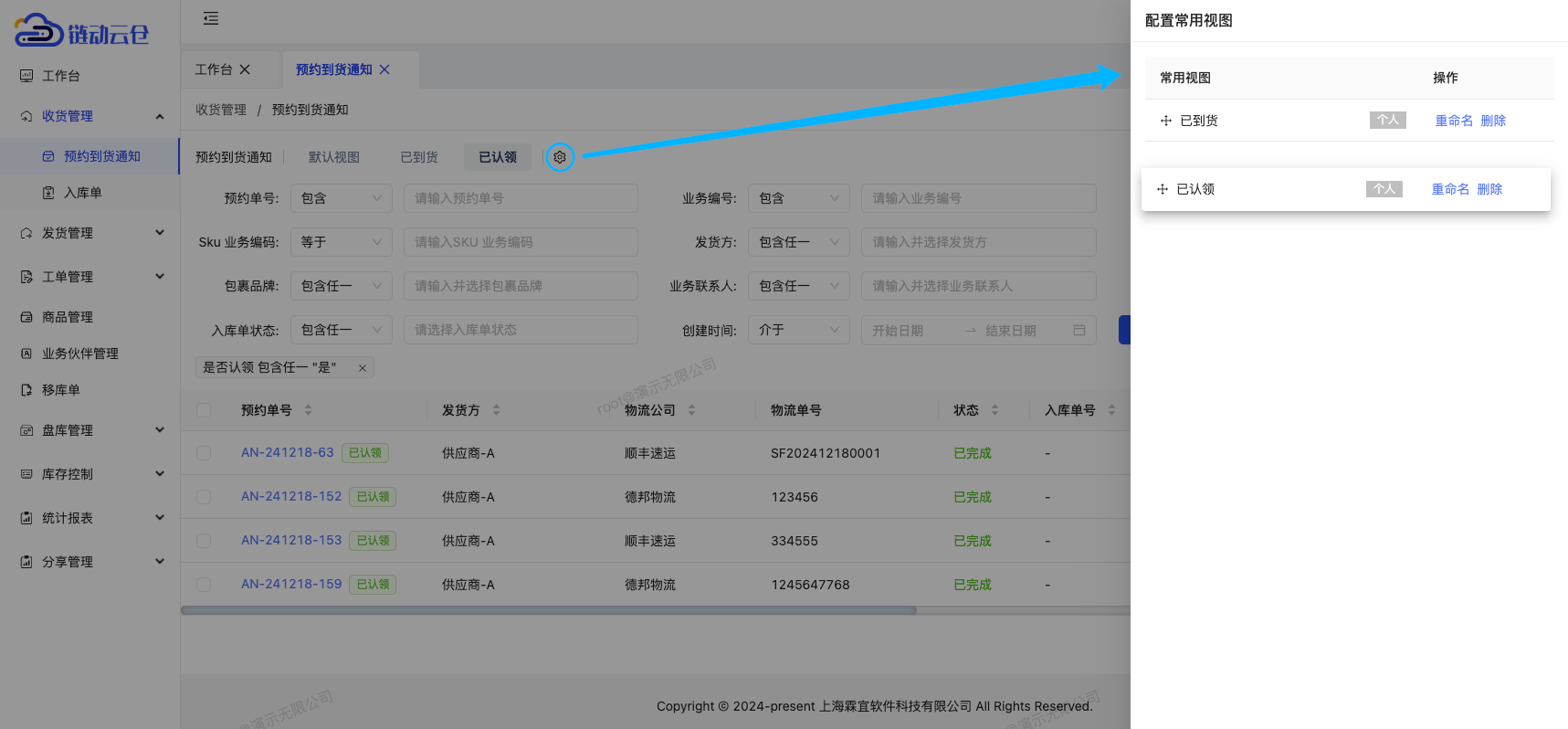This screenshot has width=1568, height=729.
Task: Click the horizontal table scrollbar
Action: 548,610
